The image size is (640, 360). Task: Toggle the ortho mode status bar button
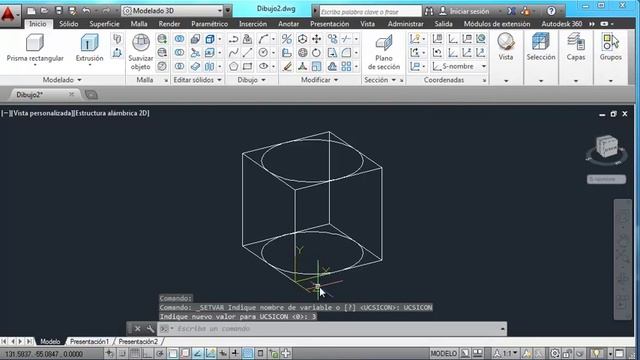[147, 353]
